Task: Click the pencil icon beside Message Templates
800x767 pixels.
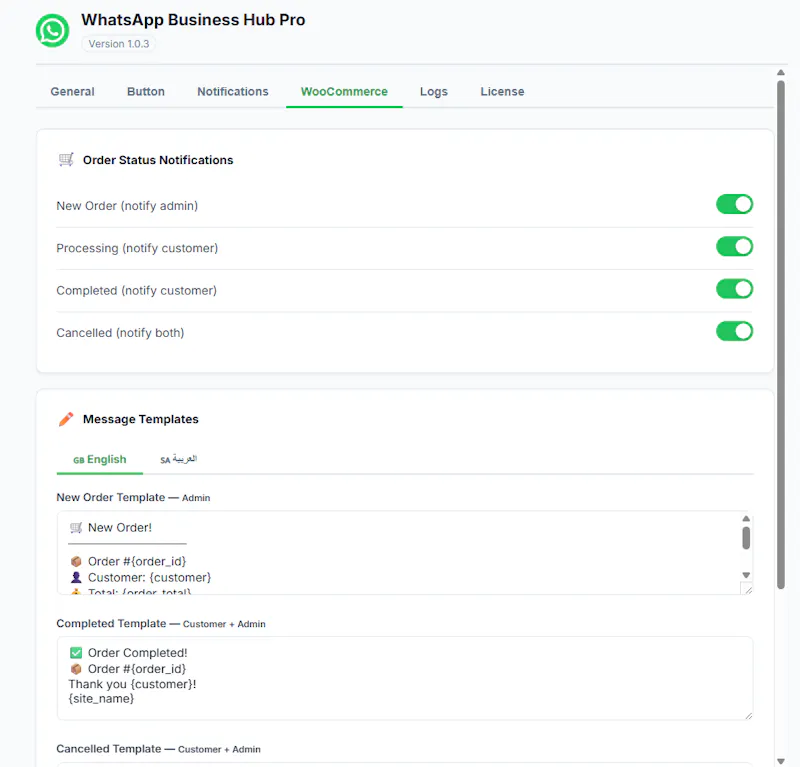Action: 66,419
